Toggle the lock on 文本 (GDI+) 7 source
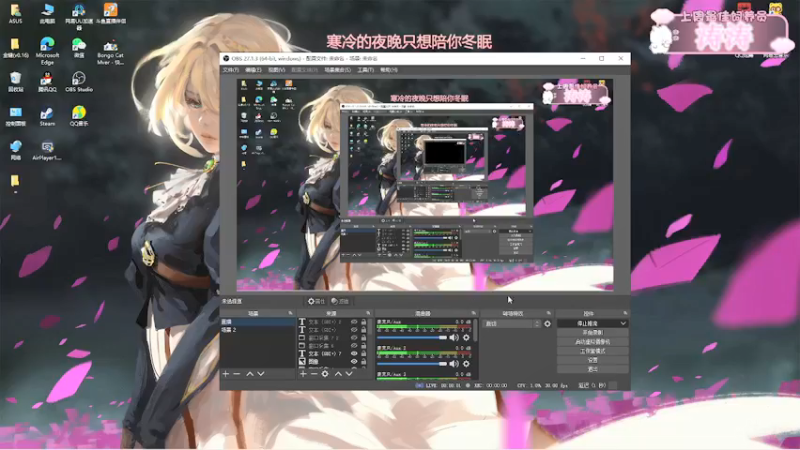 [364, 353]
